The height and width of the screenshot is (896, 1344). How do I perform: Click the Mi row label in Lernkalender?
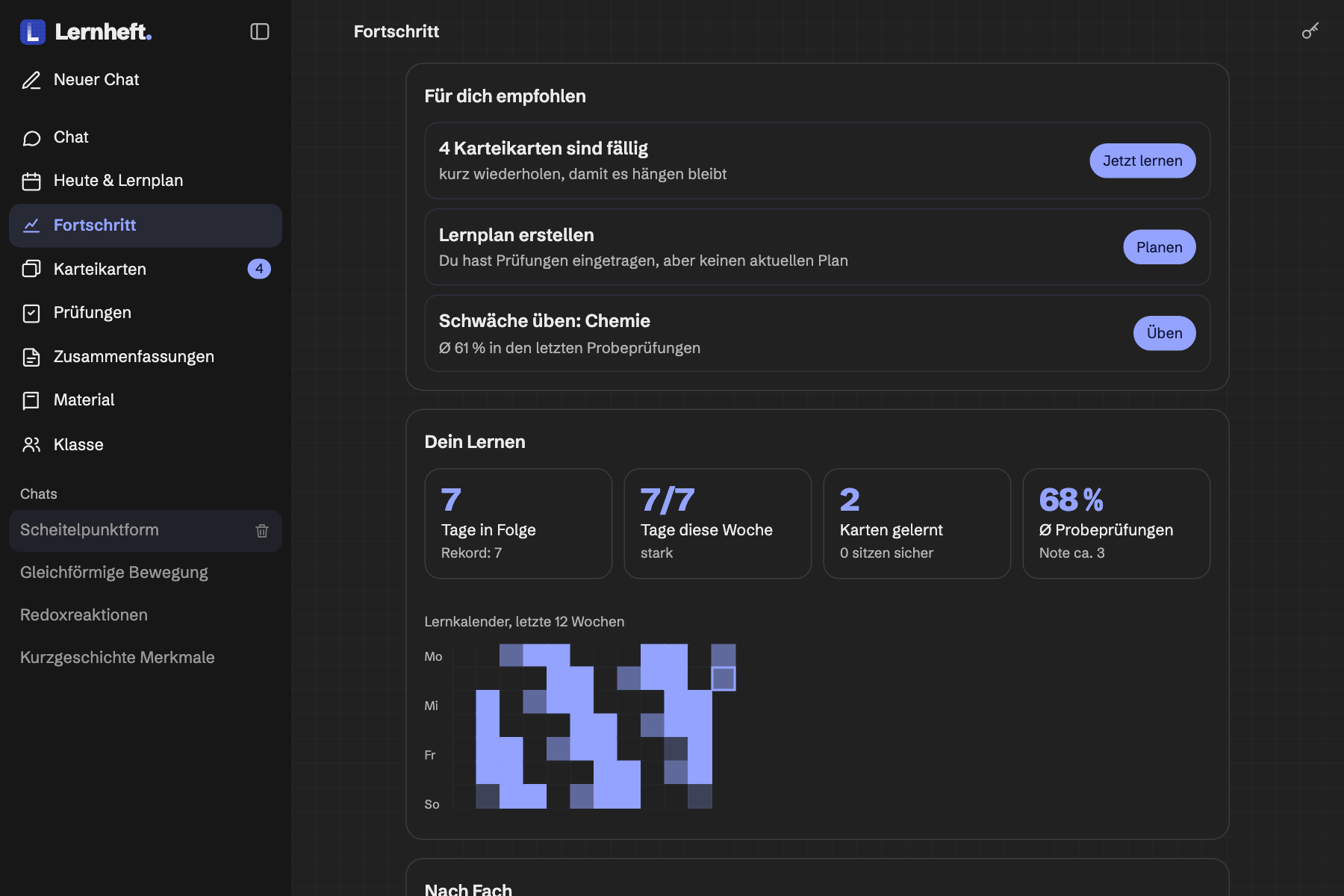tap(431, 706)
